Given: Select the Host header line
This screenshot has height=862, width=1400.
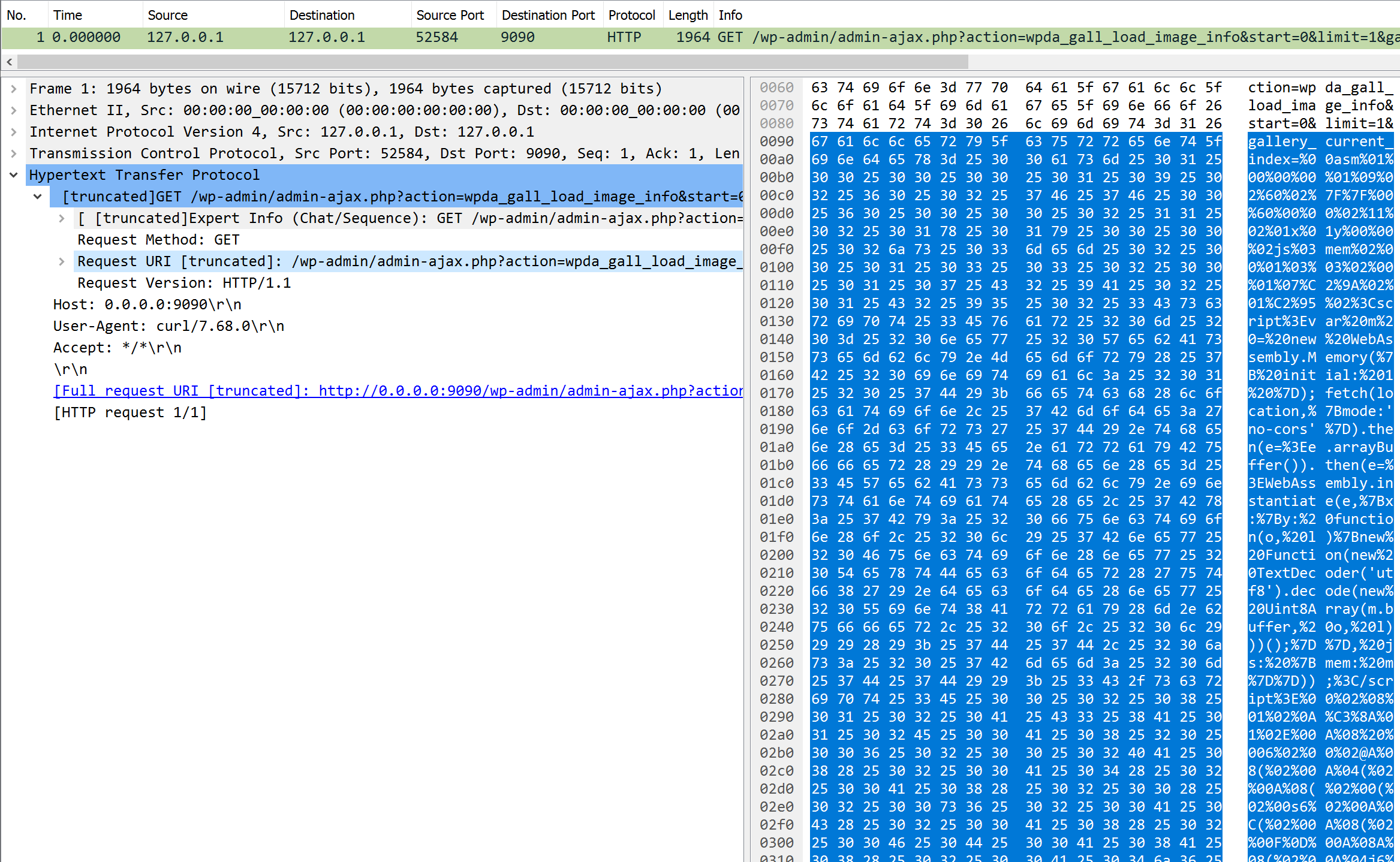Looking at the screenshot, I should point(147,305).
